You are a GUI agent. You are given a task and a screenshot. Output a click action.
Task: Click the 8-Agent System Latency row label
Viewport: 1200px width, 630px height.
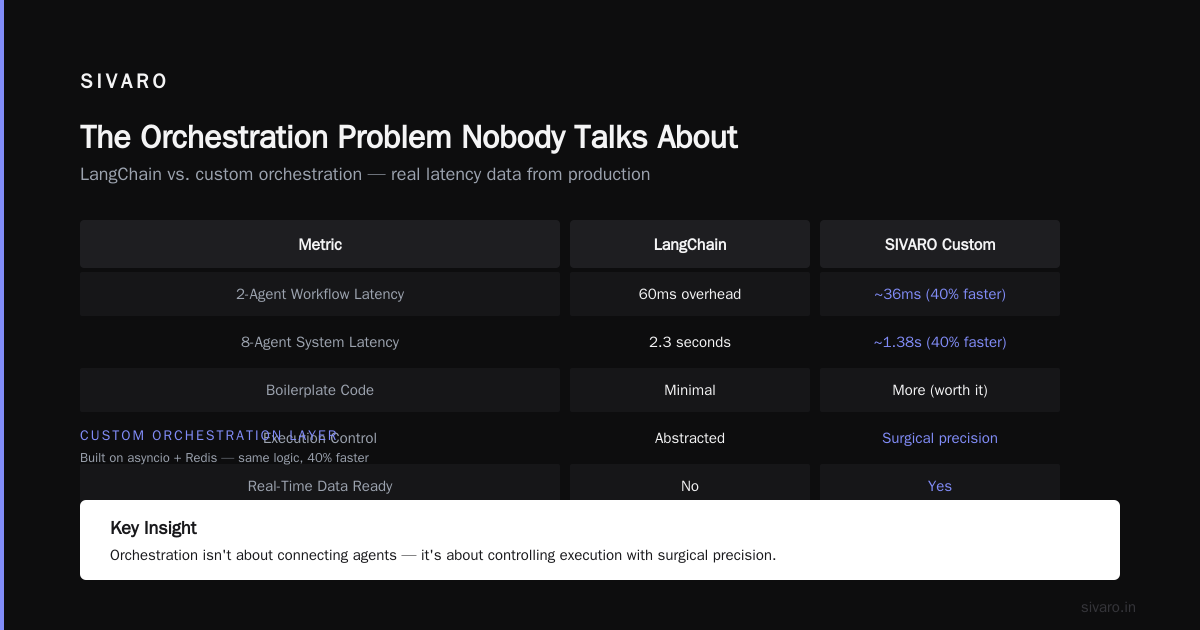coord(320,342)
